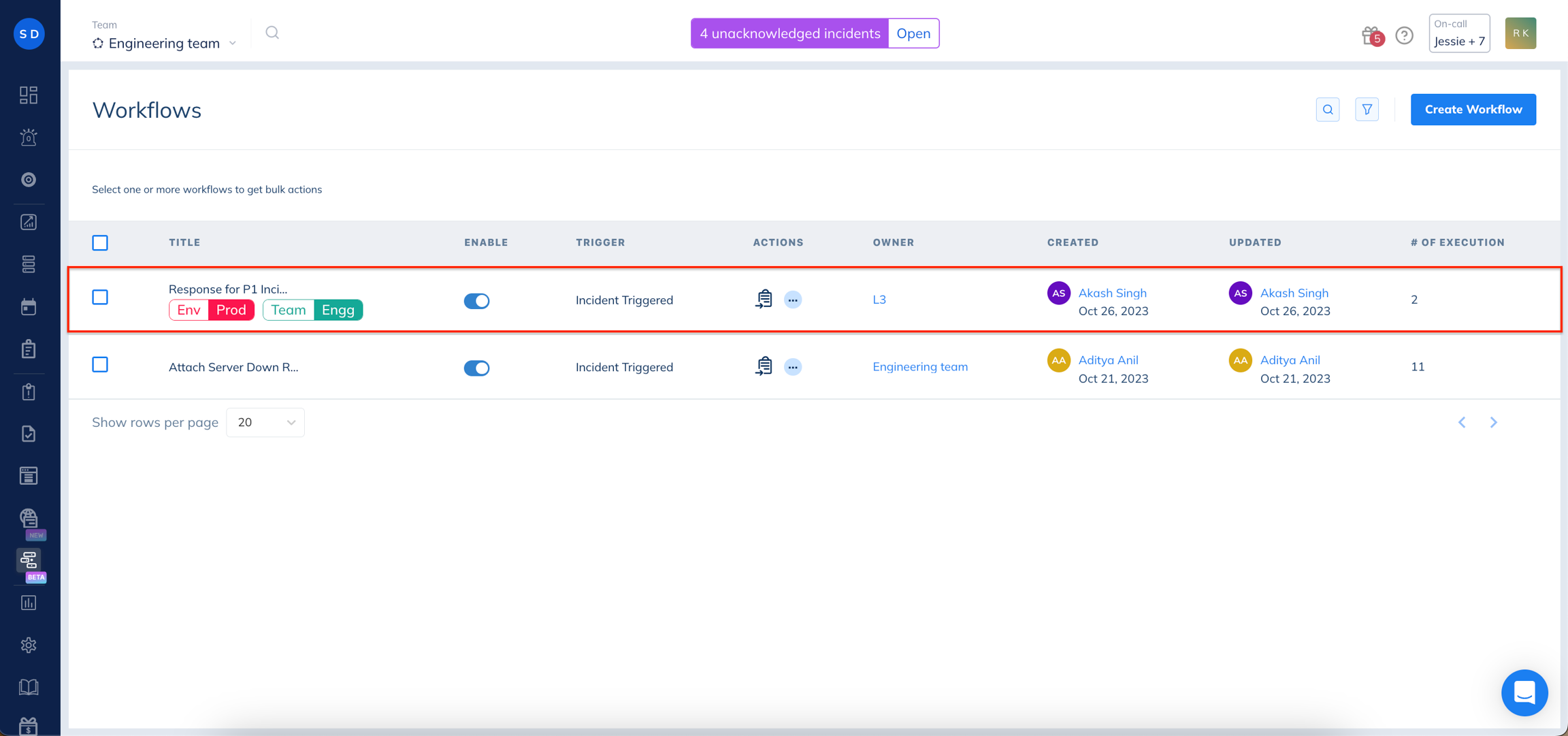
Task: Open the On-call Jessie + 7 box
Action: coord(1459,33)
